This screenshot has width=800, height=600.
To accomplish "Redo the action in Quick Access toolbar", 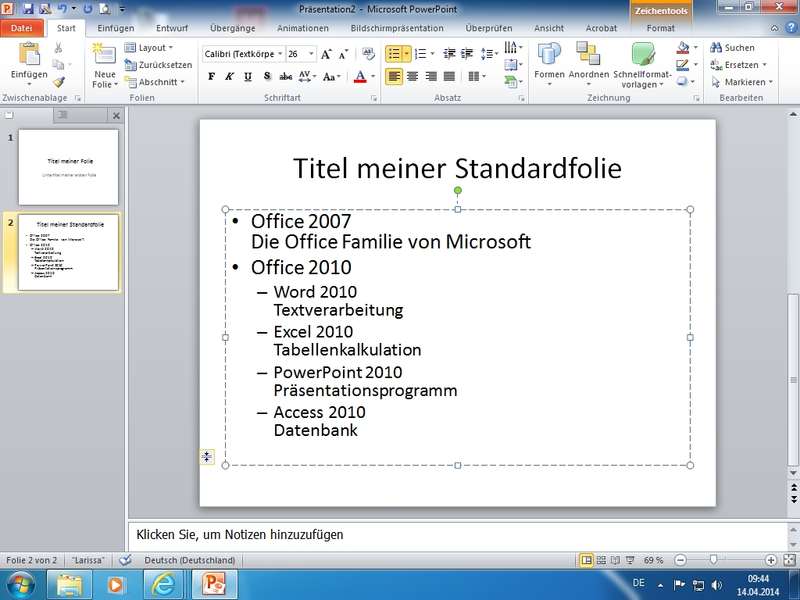I will pyautogui.click(x=87, y=9).
